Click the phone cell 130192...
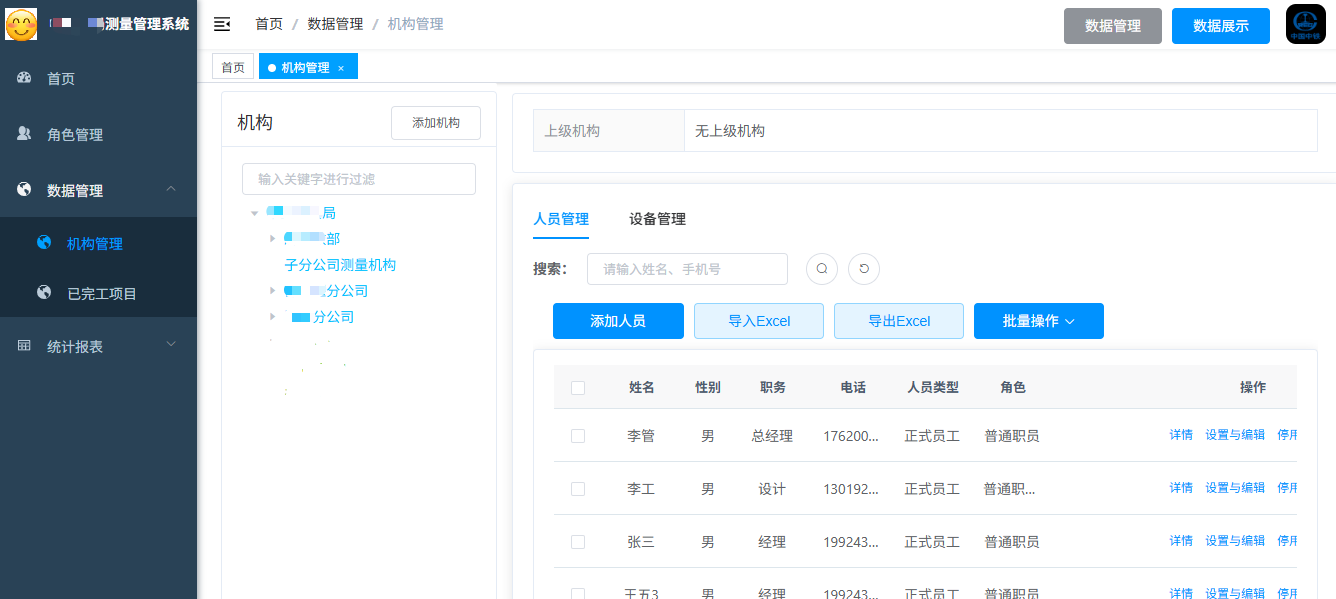Screen dimensions: 1336x599 point(852,489)
